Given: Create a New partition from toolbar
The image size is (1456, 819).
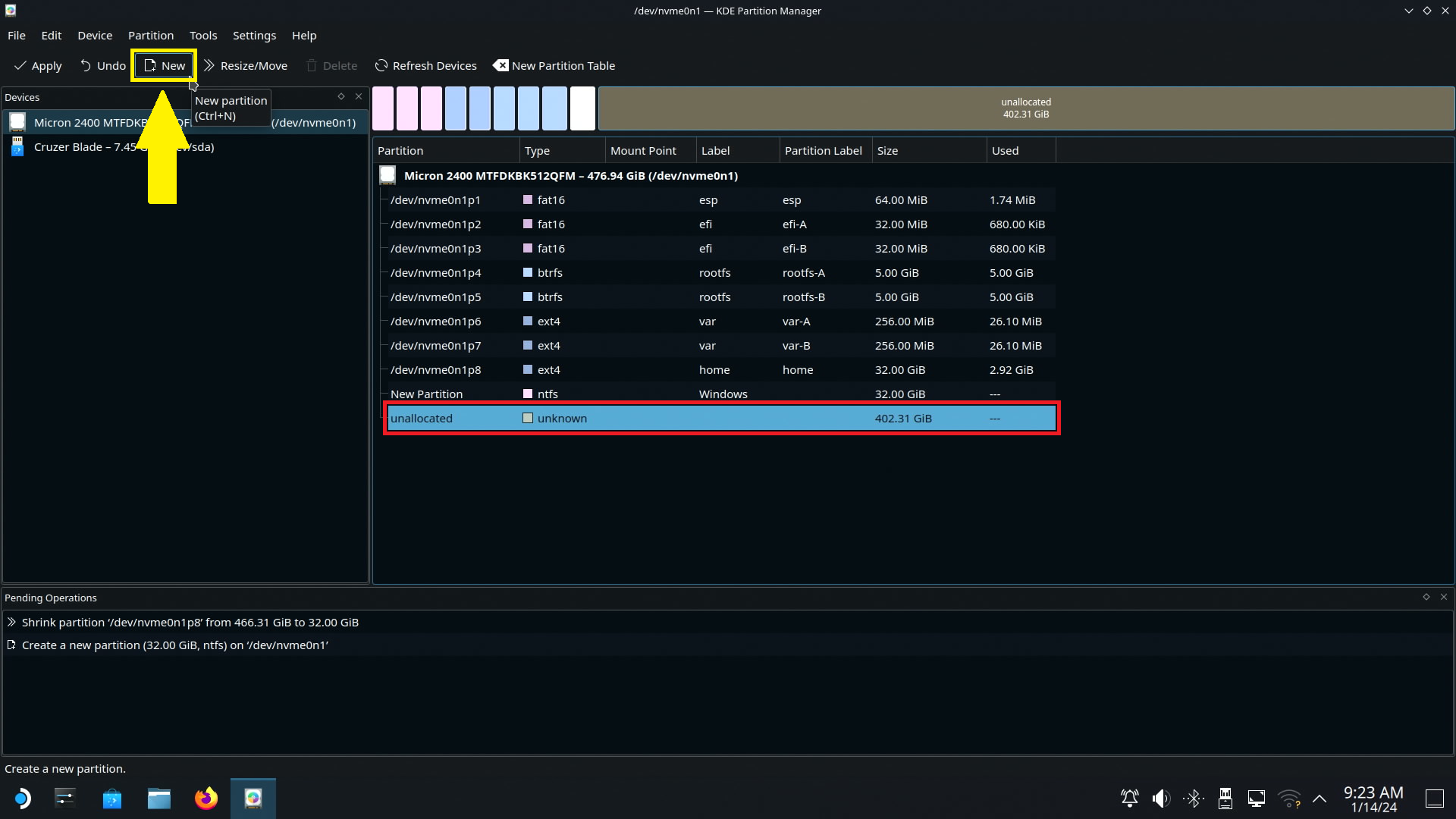Looking at the screenshot, I should pyautogui.click(x=165, y=66).
